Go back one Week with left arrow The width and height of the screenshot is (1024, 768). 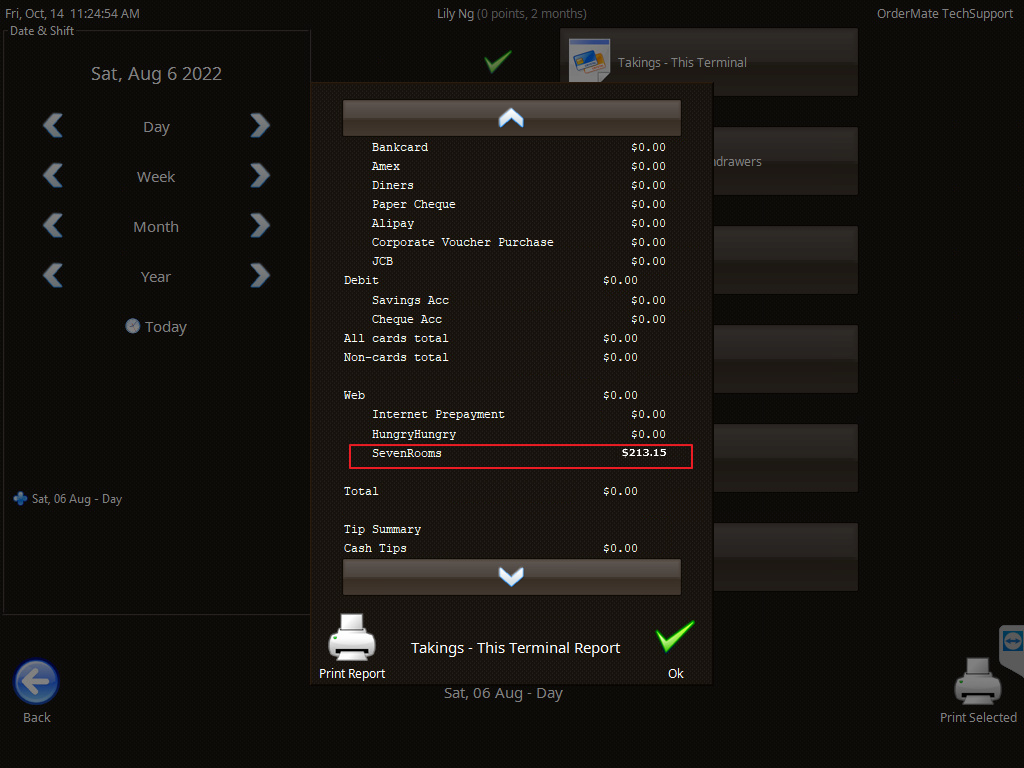(53, 176)
